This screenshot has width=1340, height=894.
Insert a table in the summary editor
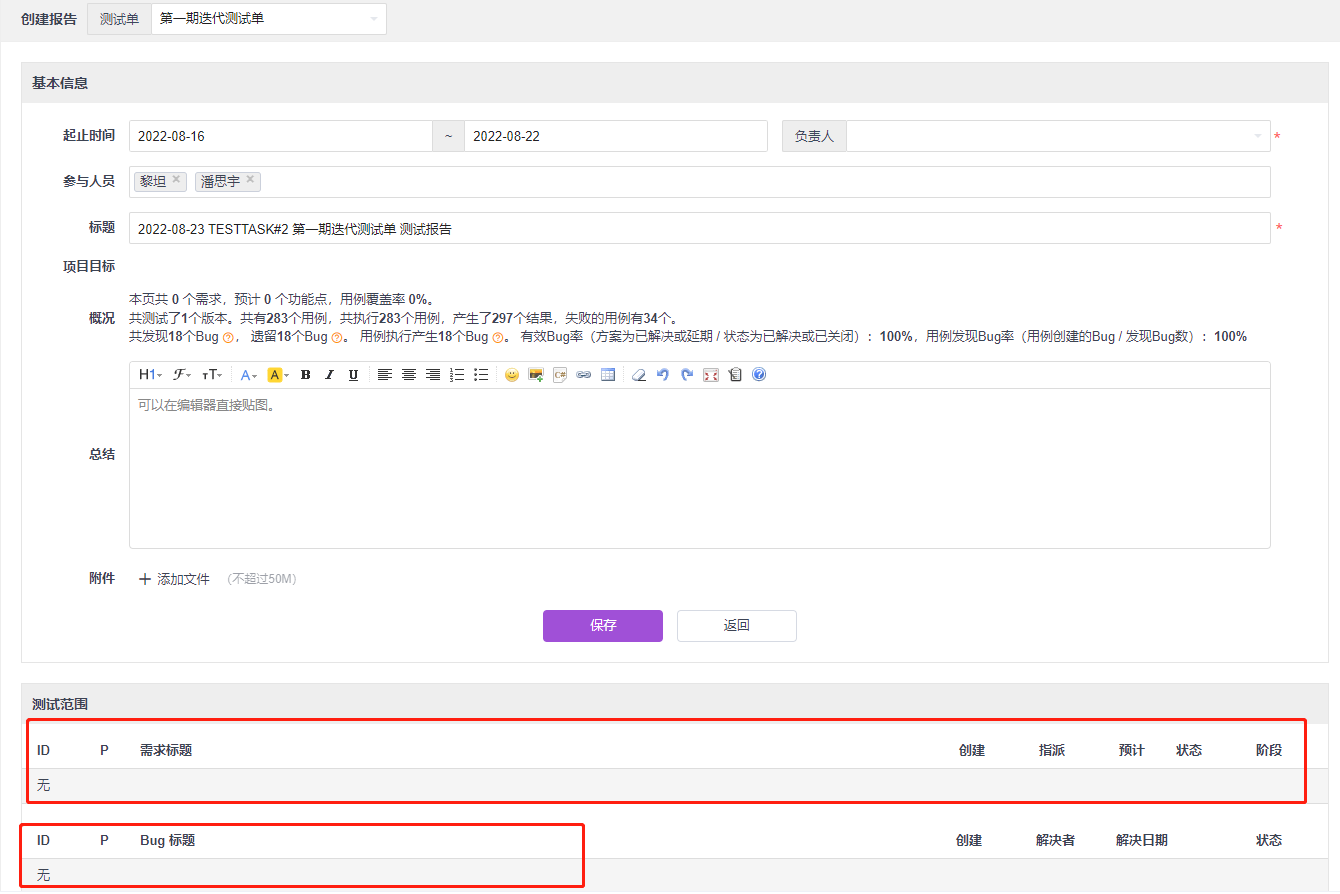pyautogui.click(x=608, y=375)
